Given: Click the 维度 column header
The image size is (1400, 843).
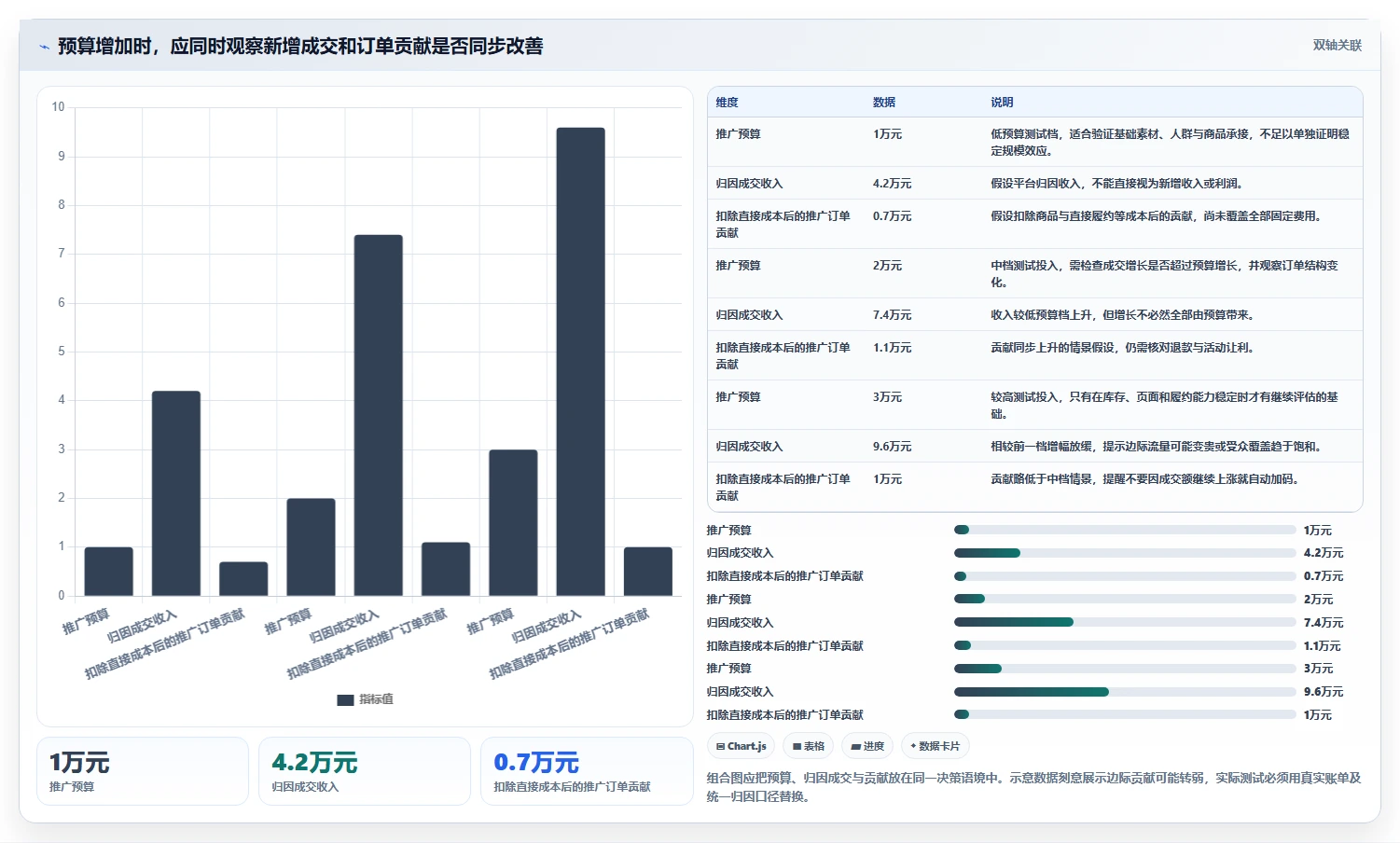Looking at the screenshot, I should click(728, 103).
